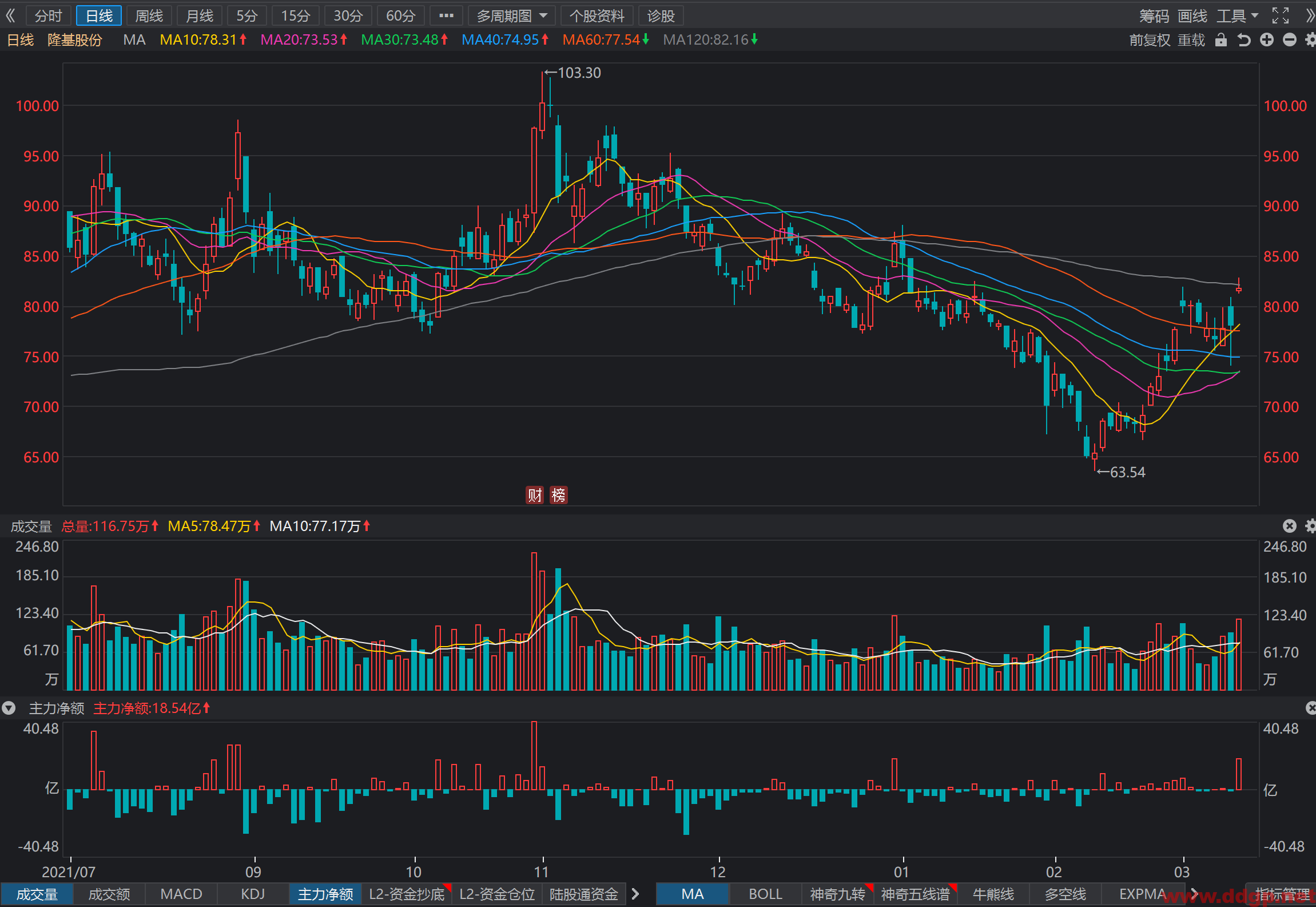Open the 工具 tools dropdown
Image resolution: width=1316 pixels, height=907 pixels.
pos(1237,15)
